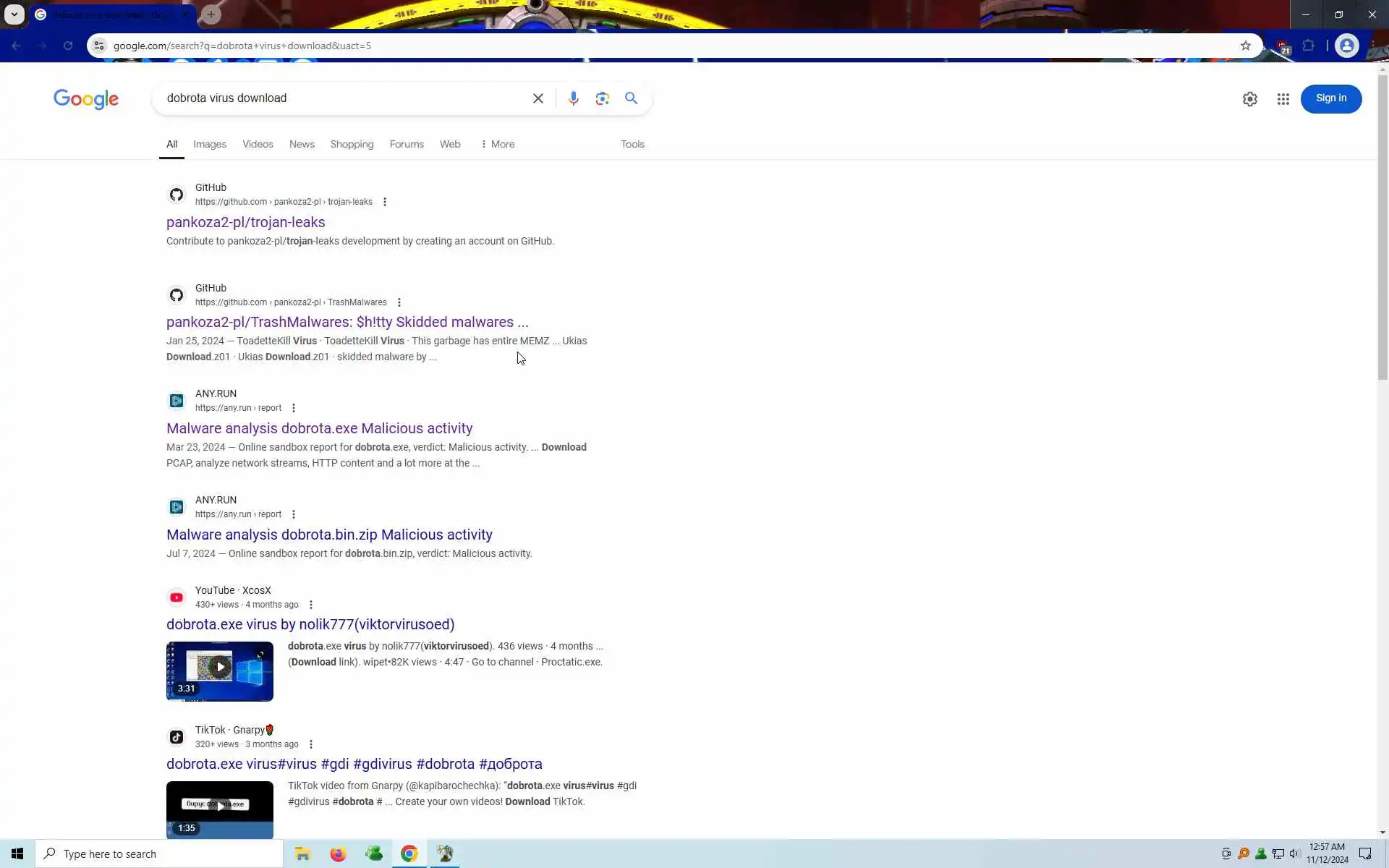Screen dimensions: 1389x868
Task: Open Chrome extensions puzzle icon
Action: [1308, 46]
